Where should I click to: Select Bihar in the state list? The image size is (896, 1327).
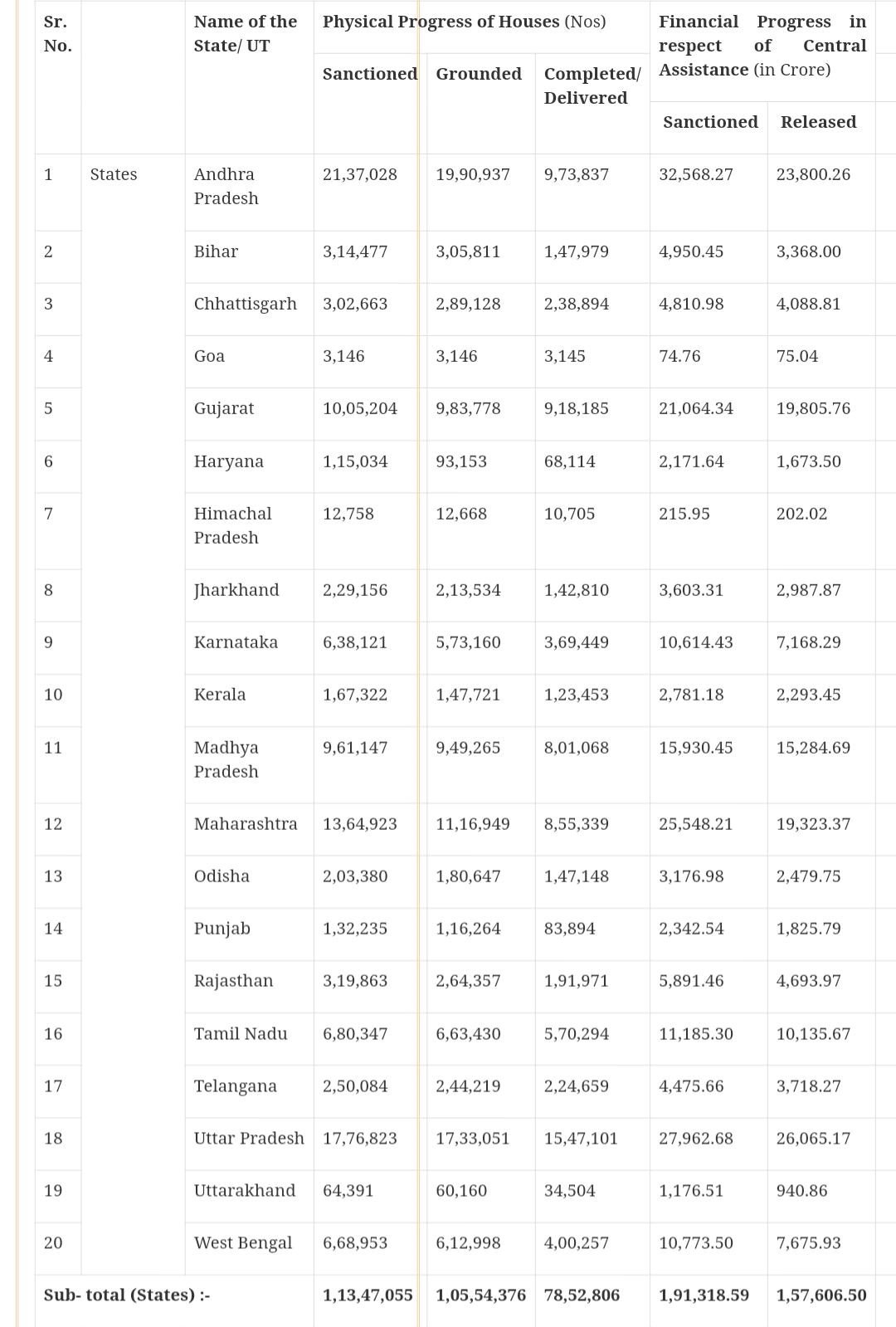pyautogui.click(x=216, y=251)
